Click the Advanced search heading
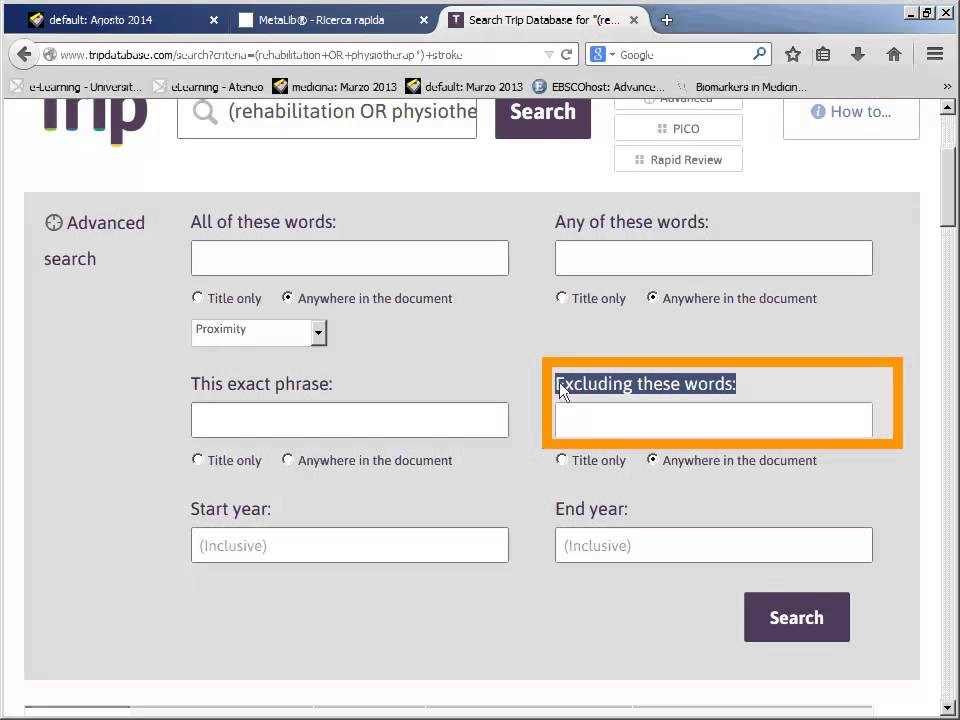Image resolution: width=960 pixels, height=720 pixels. click(x=95, y=241)
